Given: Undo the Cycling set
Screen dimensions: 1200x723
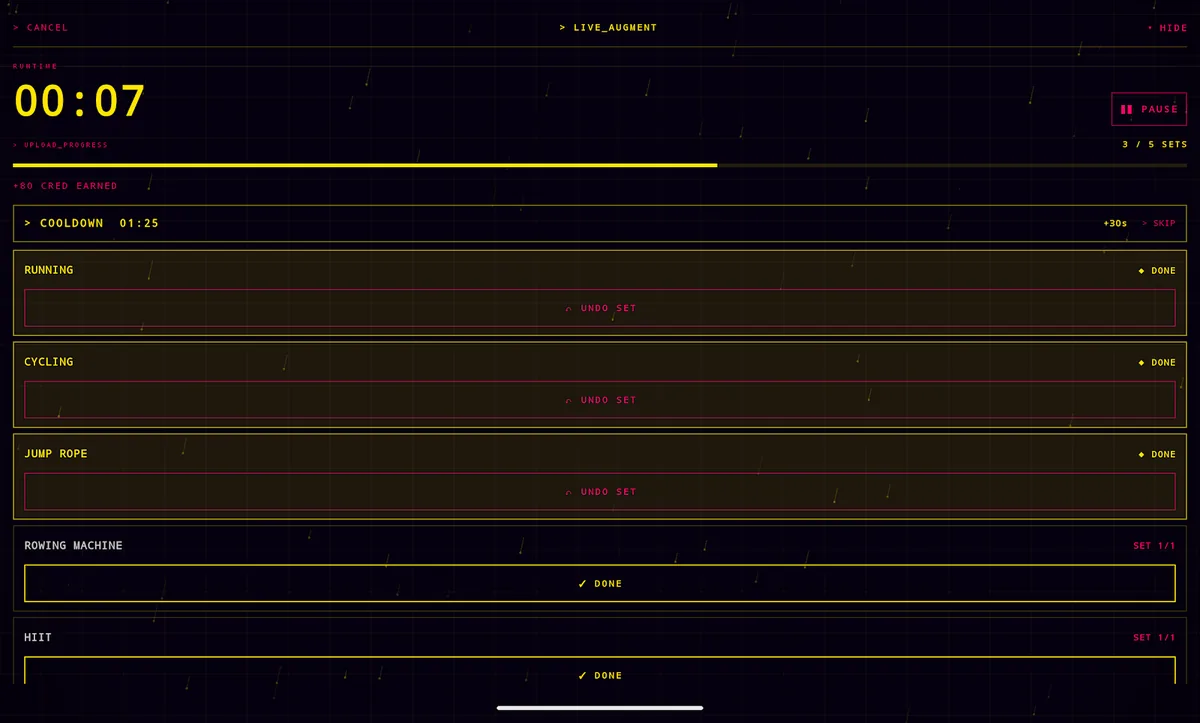Looking at the screenshot, I should (600, 400).
